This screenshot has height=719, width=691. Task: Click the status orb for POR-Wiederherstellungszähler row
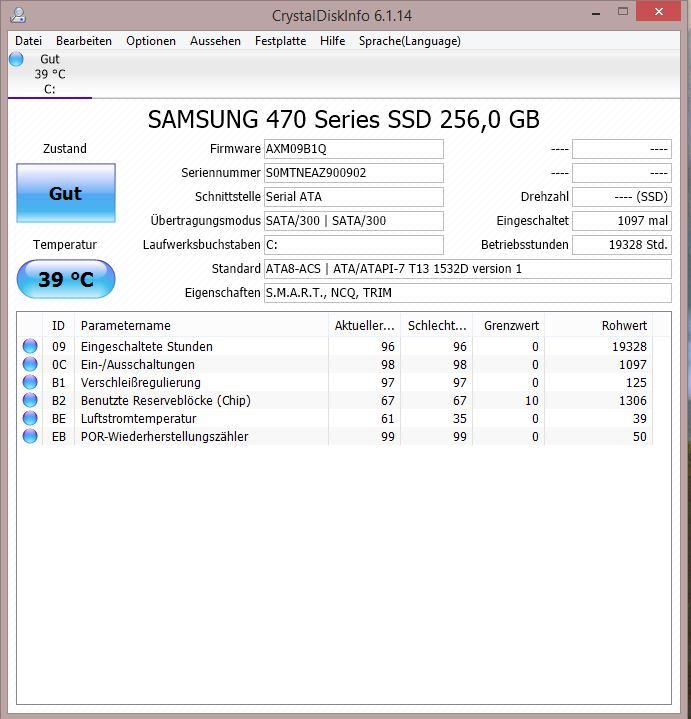30,436
